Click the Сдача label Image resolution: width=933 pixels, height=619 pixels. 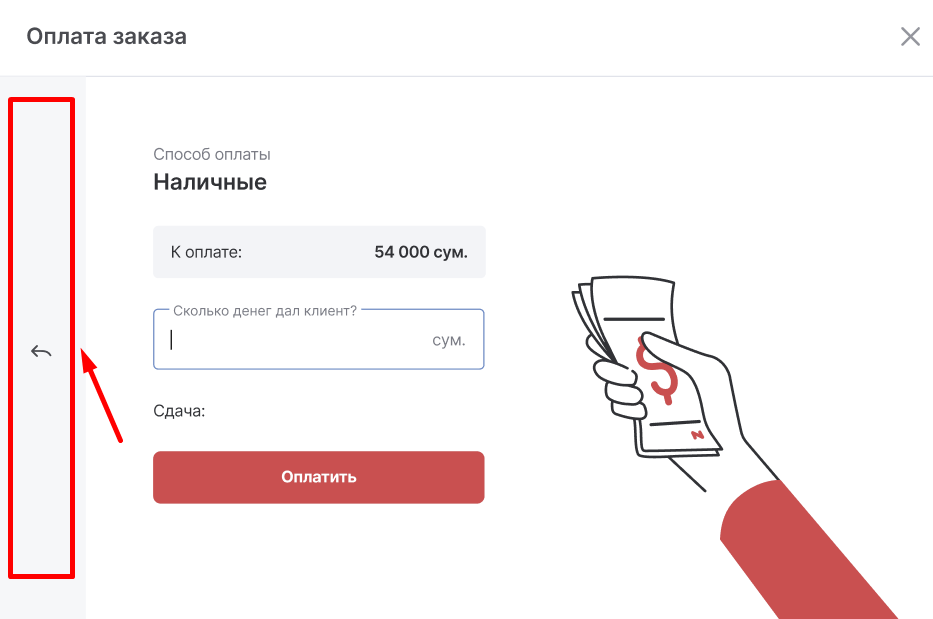point(179,411)
